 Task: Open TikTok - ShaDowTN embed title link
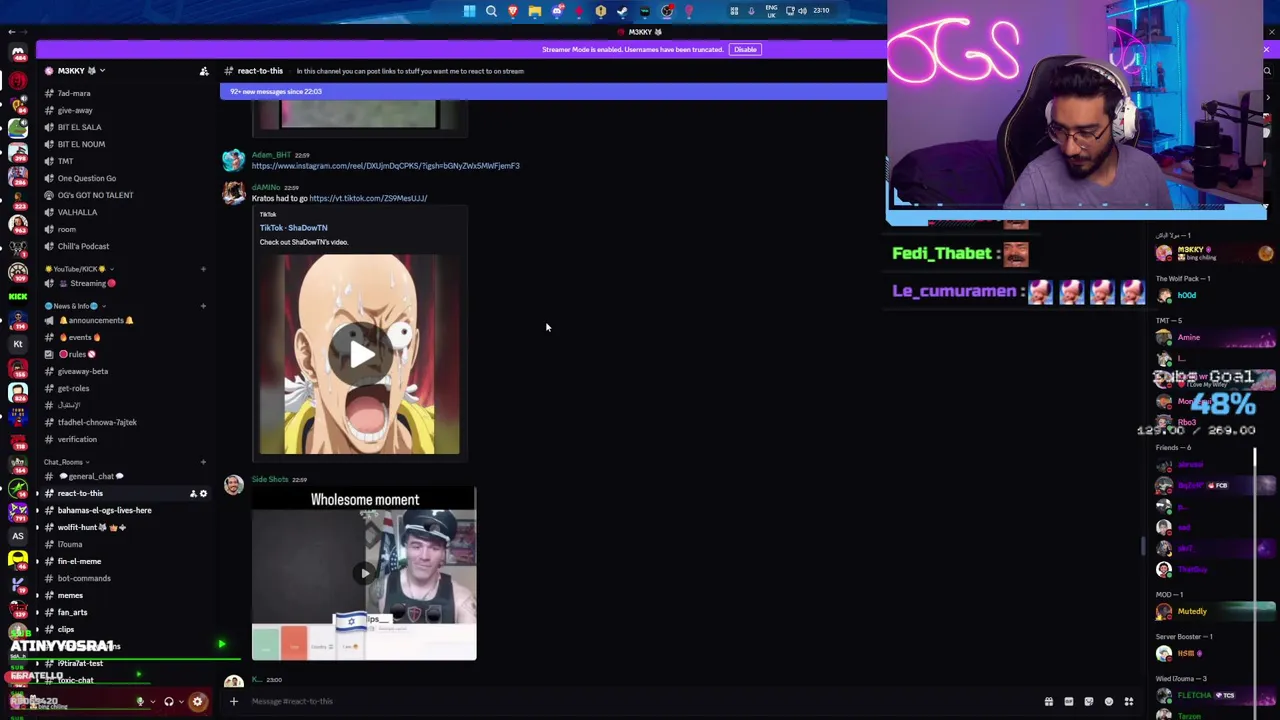point(293,228)
